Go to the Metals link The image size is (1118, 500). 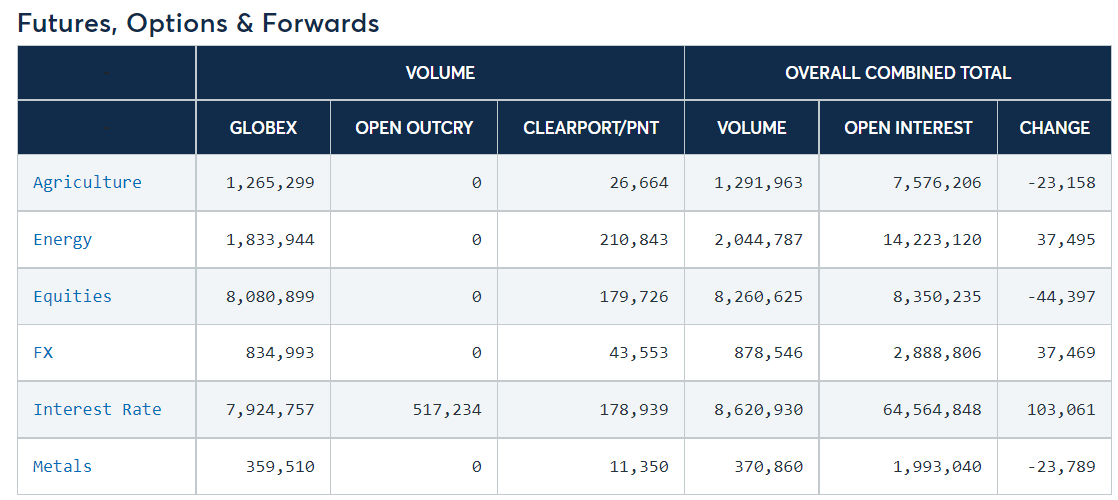[x=62, y=466]
